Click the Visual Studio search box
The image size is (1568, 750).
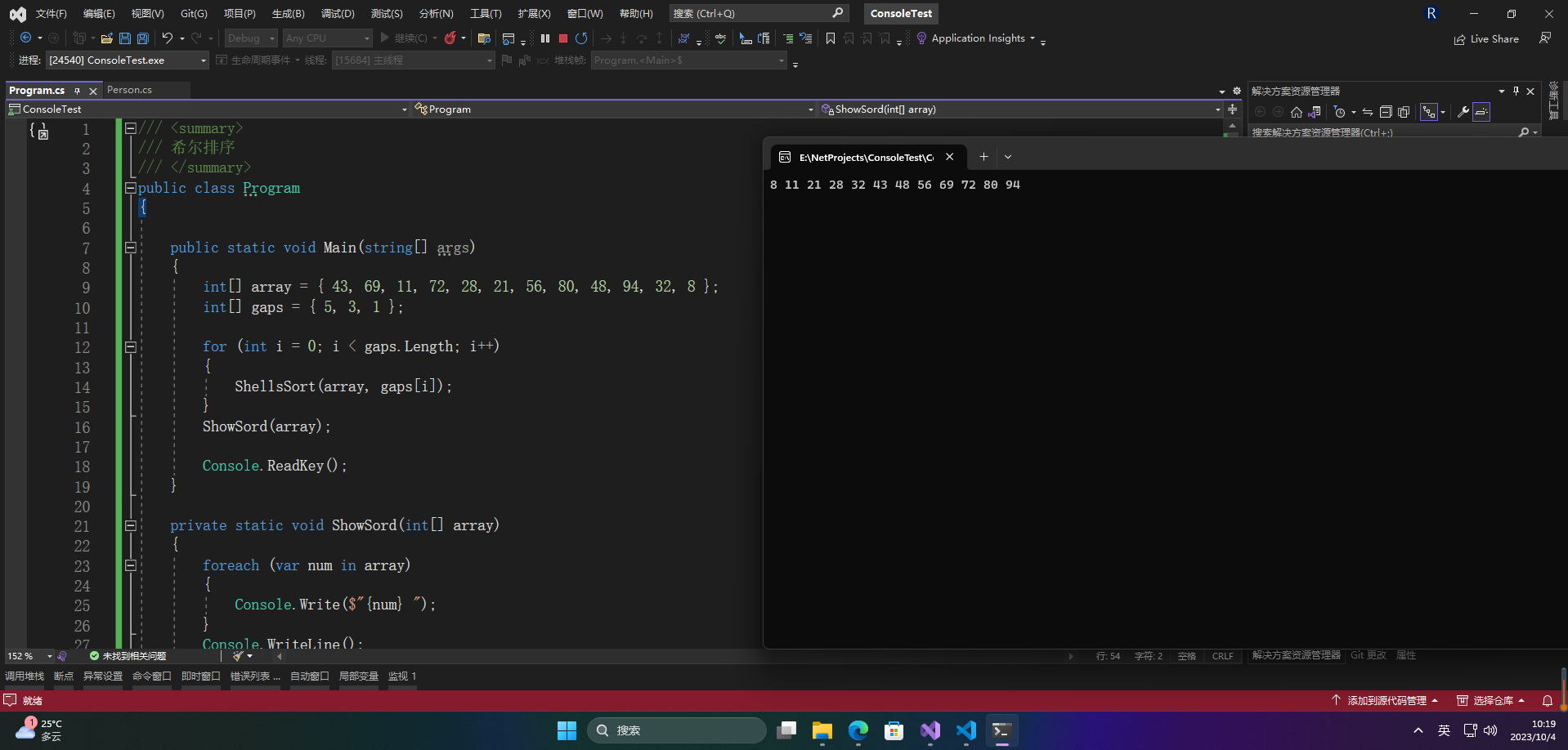759,13
